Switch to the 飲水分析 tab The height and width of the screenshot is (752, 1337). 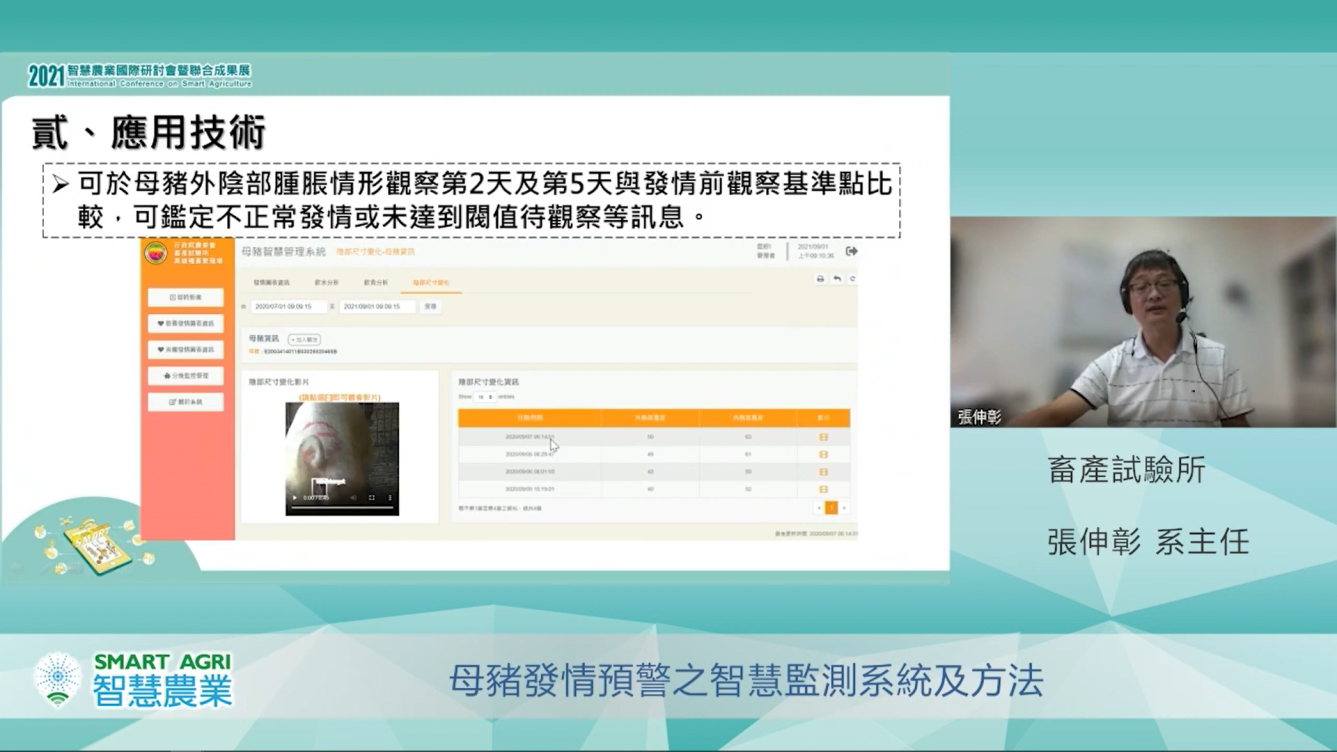(327, 283)
